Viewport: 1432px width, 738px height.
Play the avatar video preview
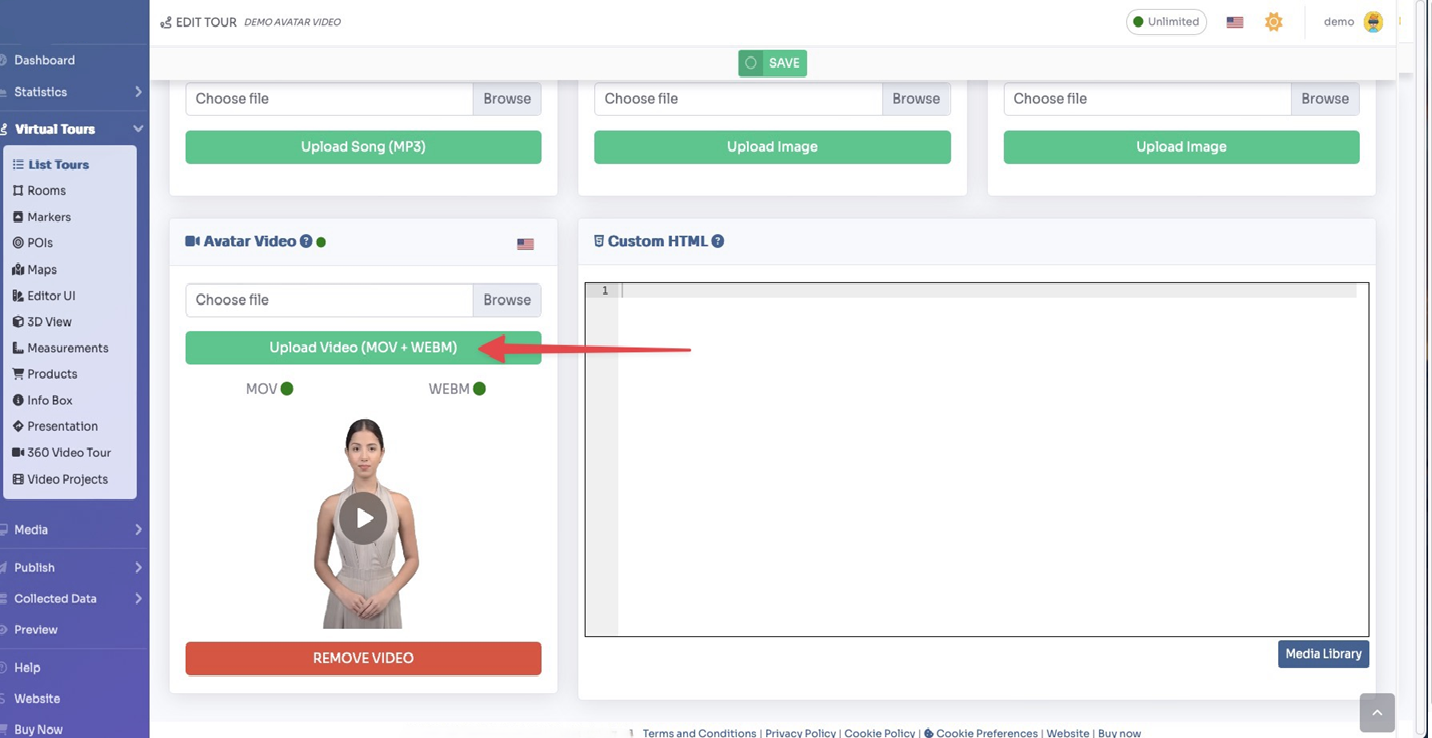click(363, 518)
